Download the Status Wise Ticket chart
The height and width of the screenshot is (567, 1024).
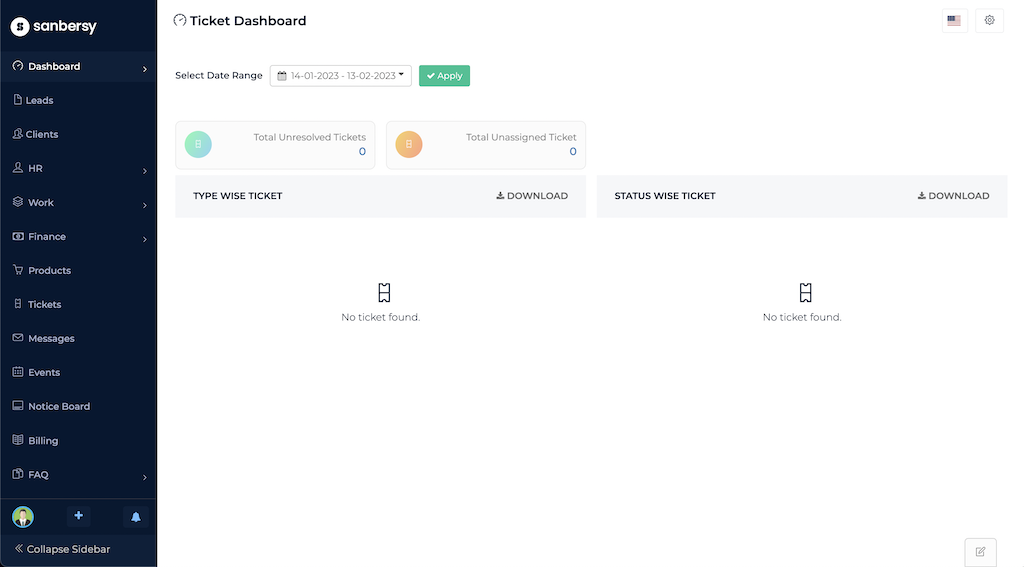click(x=953, y=196)
